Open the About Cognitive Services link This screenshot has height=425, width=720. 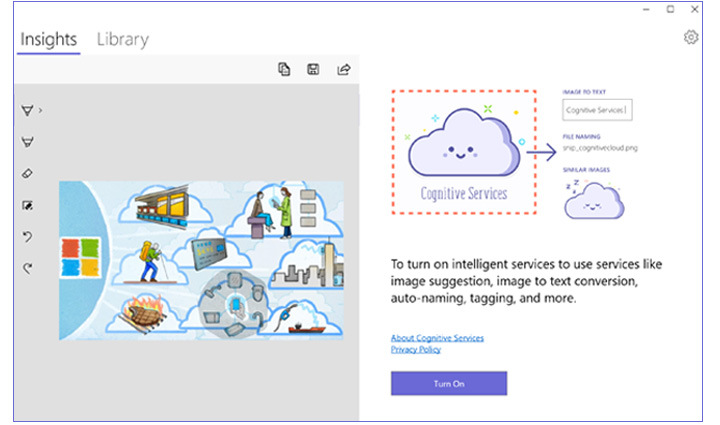pyautogui.click(x=437, y=338)
